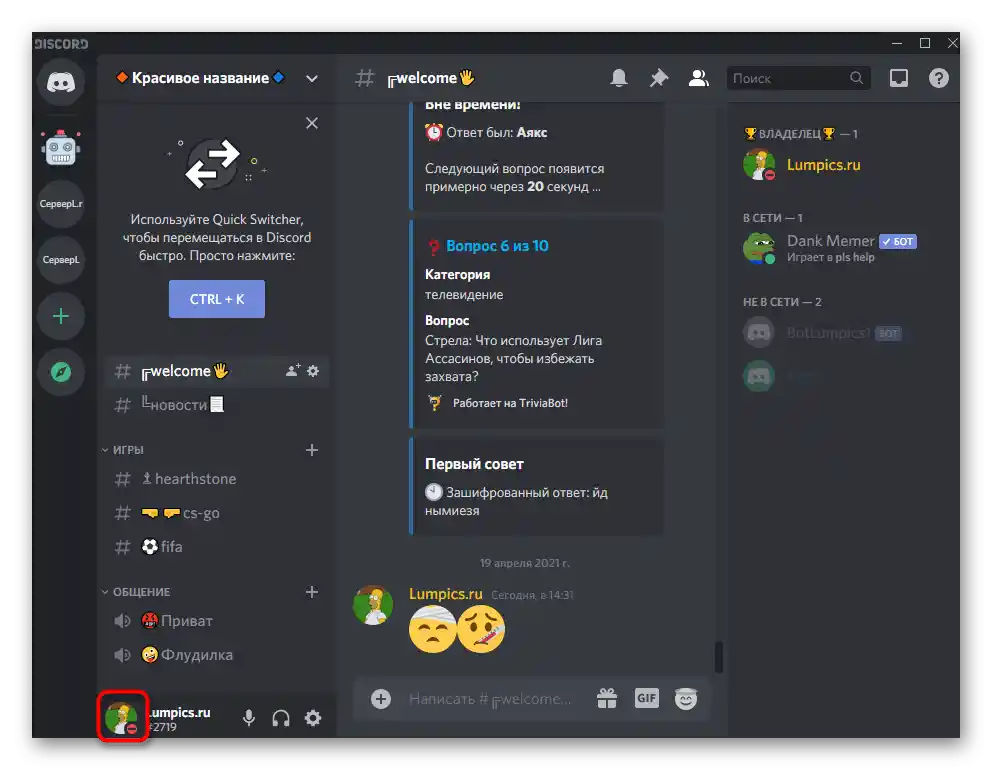Attach a file with plus button
This screenshot has height=770, width=992.
point(380,699)
